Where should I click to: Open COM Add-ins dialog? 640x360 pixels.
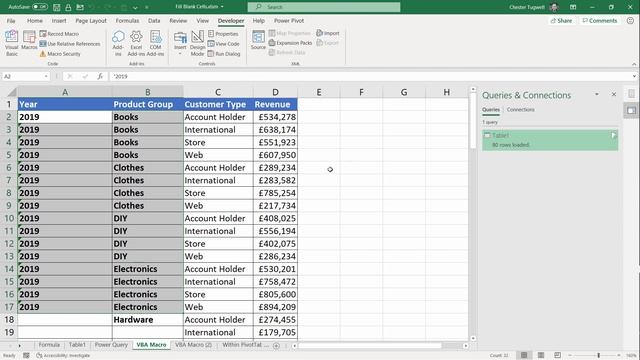tap(155, 43)
